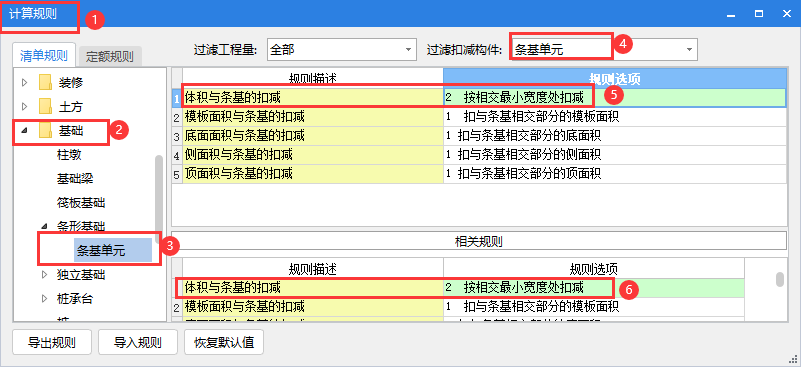
Task: Click 按相交最小宽度处扣减 in 相关规则 table
Action: click(594, 288)
